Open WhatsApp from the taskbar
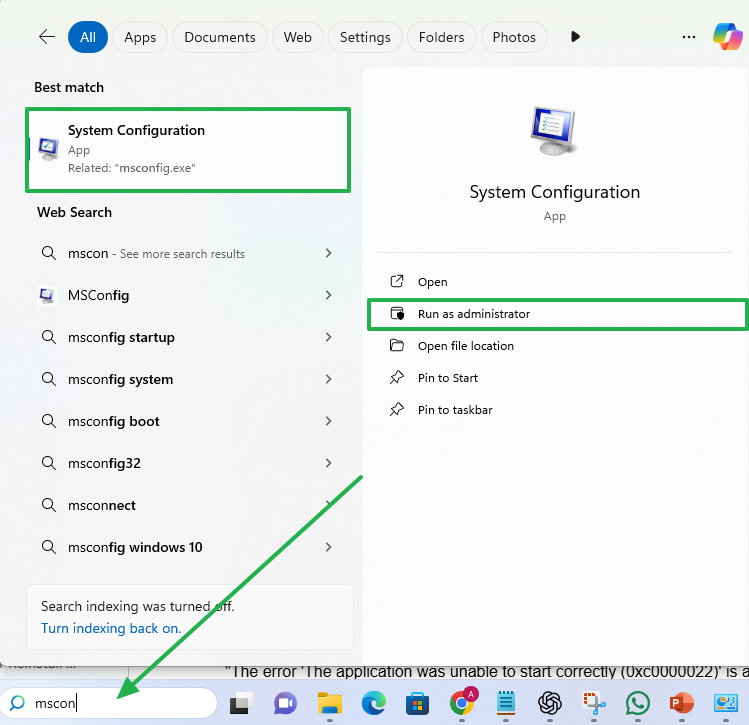Screen dimensions: 749x725 (x=638, y=703)
